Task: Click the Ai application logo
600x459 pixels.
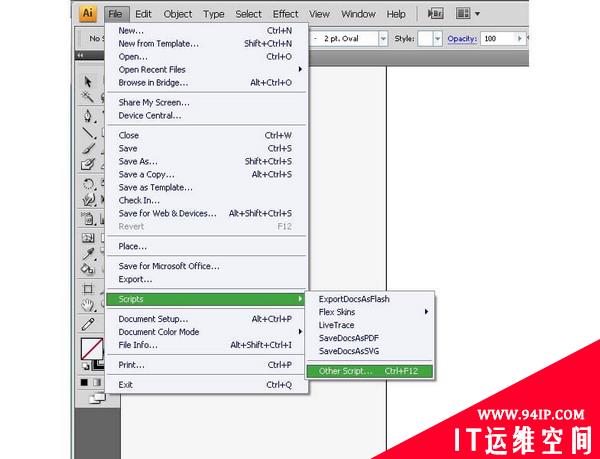Action: (88, 13)
